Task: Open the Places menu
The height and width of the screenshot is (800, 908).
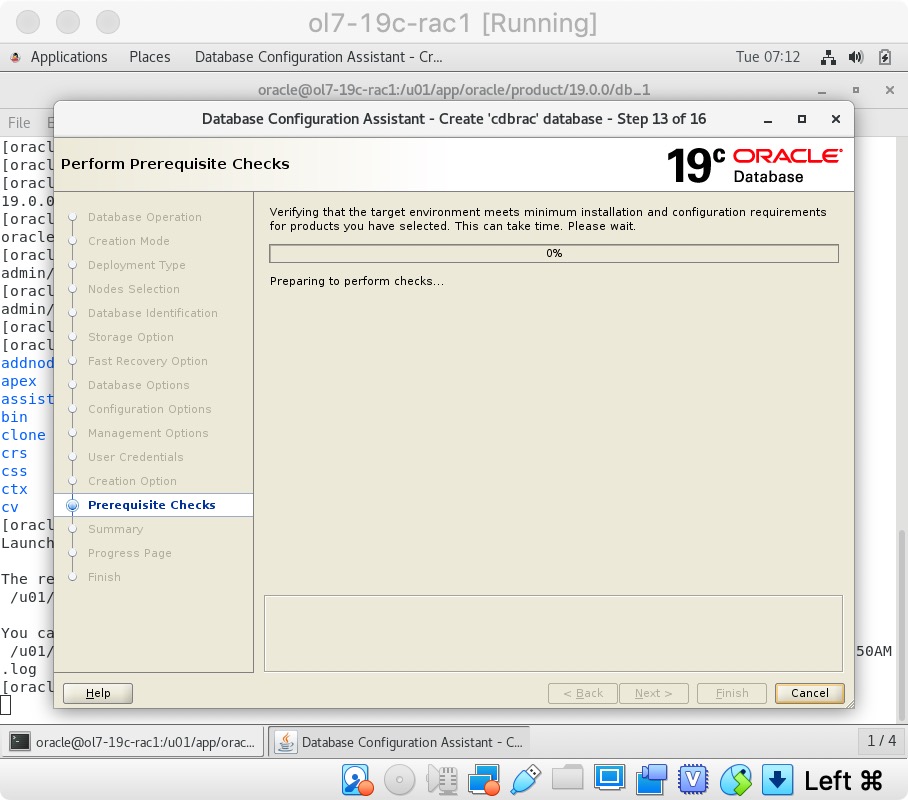Action: coord(149,57)
